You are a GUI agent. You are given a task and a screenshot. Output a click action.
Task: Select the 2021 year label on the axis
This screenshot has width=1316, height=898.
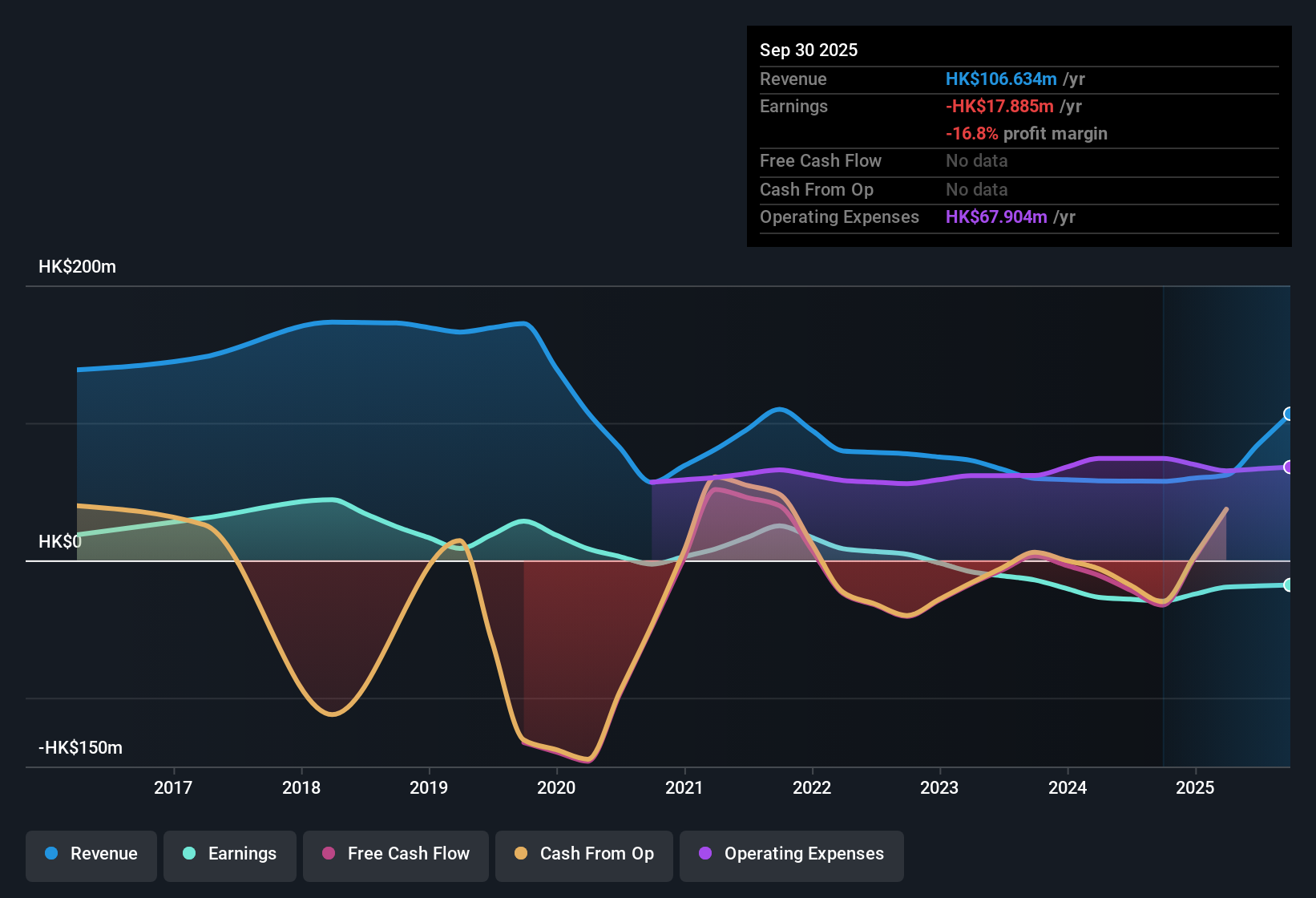pyautogui.click(x=684, y=788)
